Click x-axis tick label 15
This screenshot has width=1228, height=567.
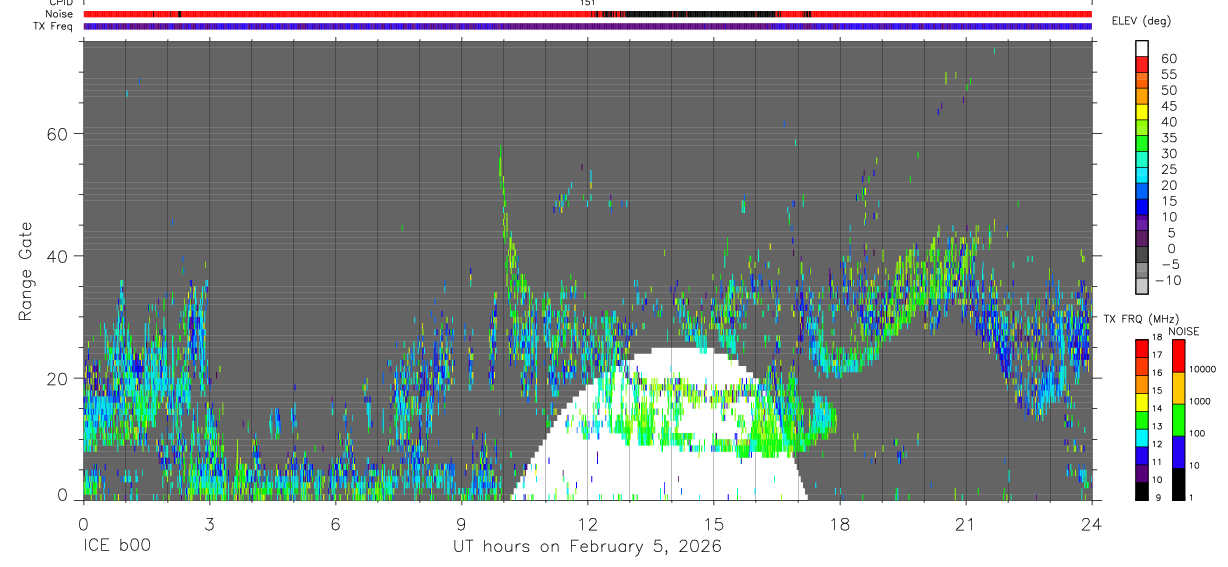pos(713,523)
